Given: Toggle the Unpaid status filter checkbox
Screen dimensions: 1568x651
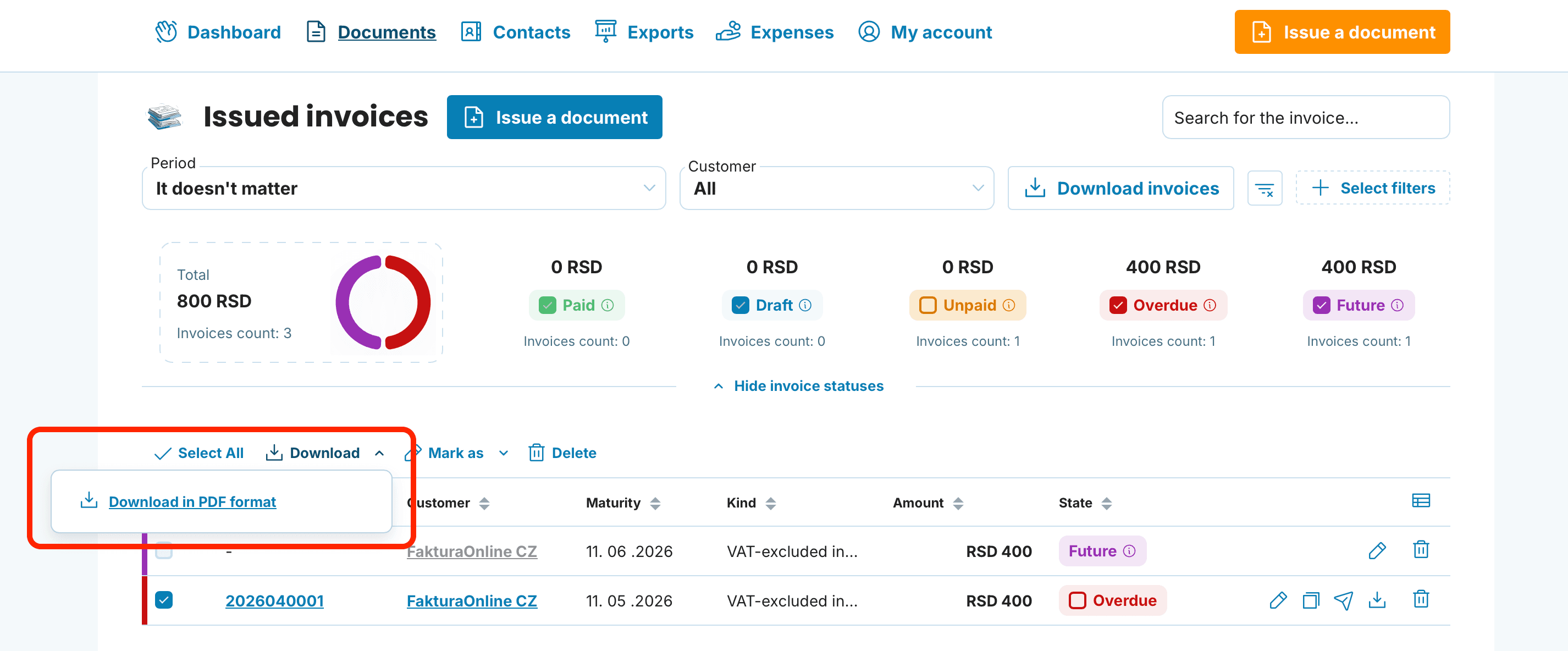Looking at the screenshot, I should 927,305.
